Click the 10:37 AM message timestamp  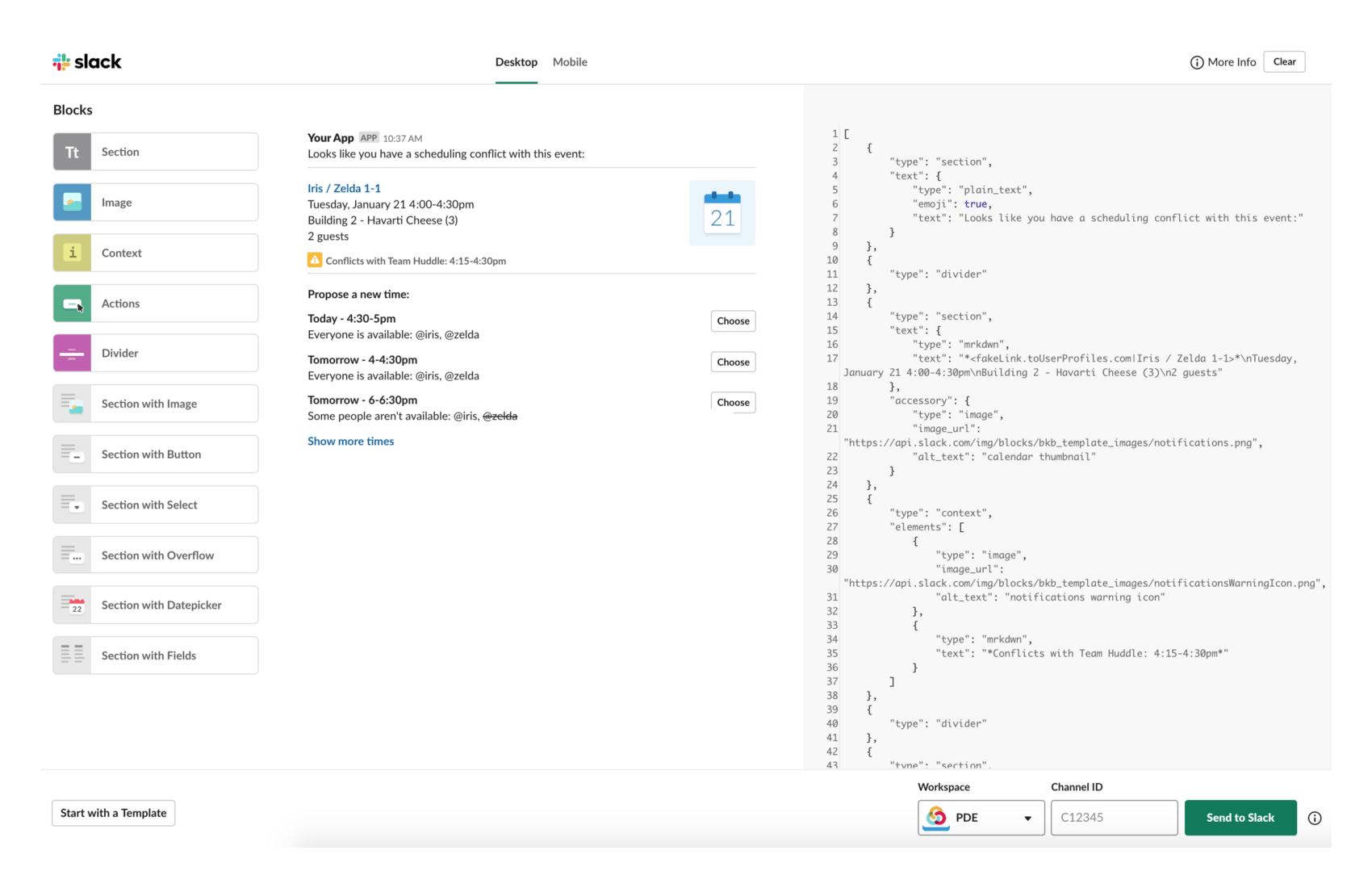403,139
